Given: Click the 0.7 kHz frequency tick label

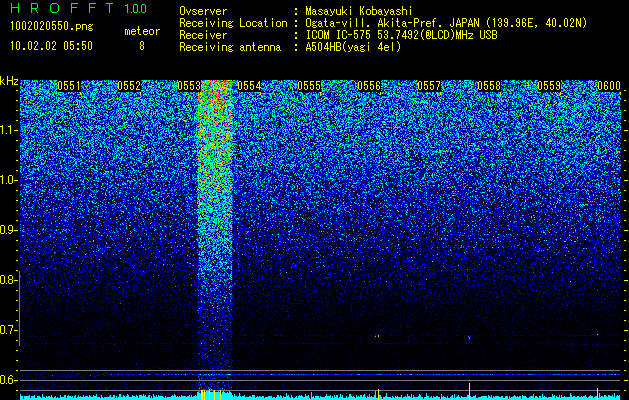Looking at the screenshot, I should point(8,330).
